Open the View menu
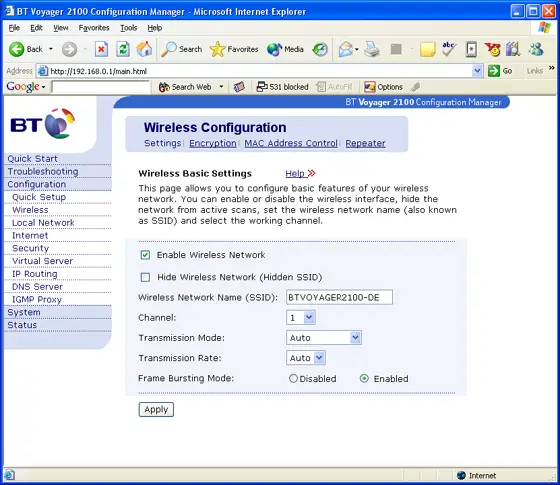This screenshot has height=485, width=560. tap(61, 28)
